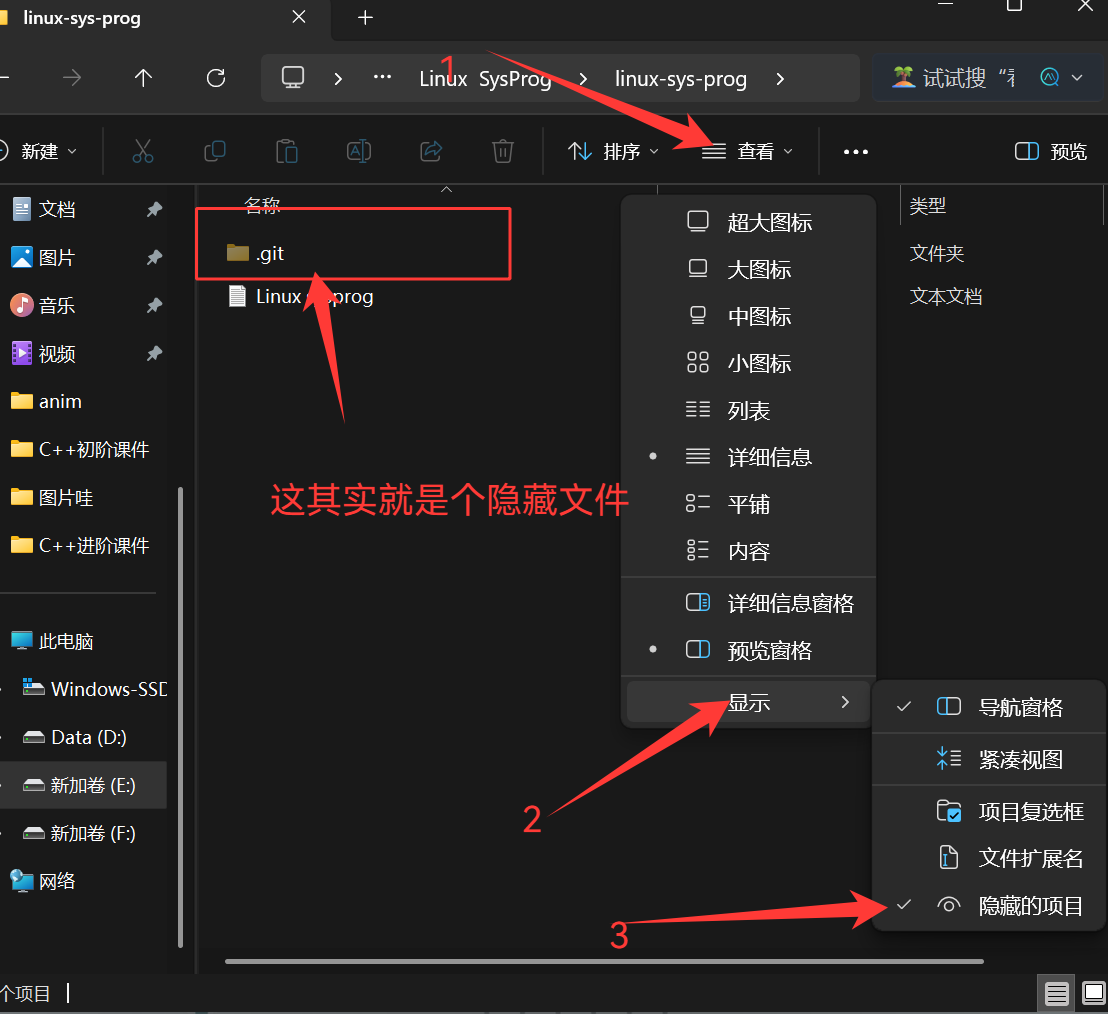Open search box dropdown chevron
Viewport: 1108px width, 1014px height.
click(x=1077, y=78)
